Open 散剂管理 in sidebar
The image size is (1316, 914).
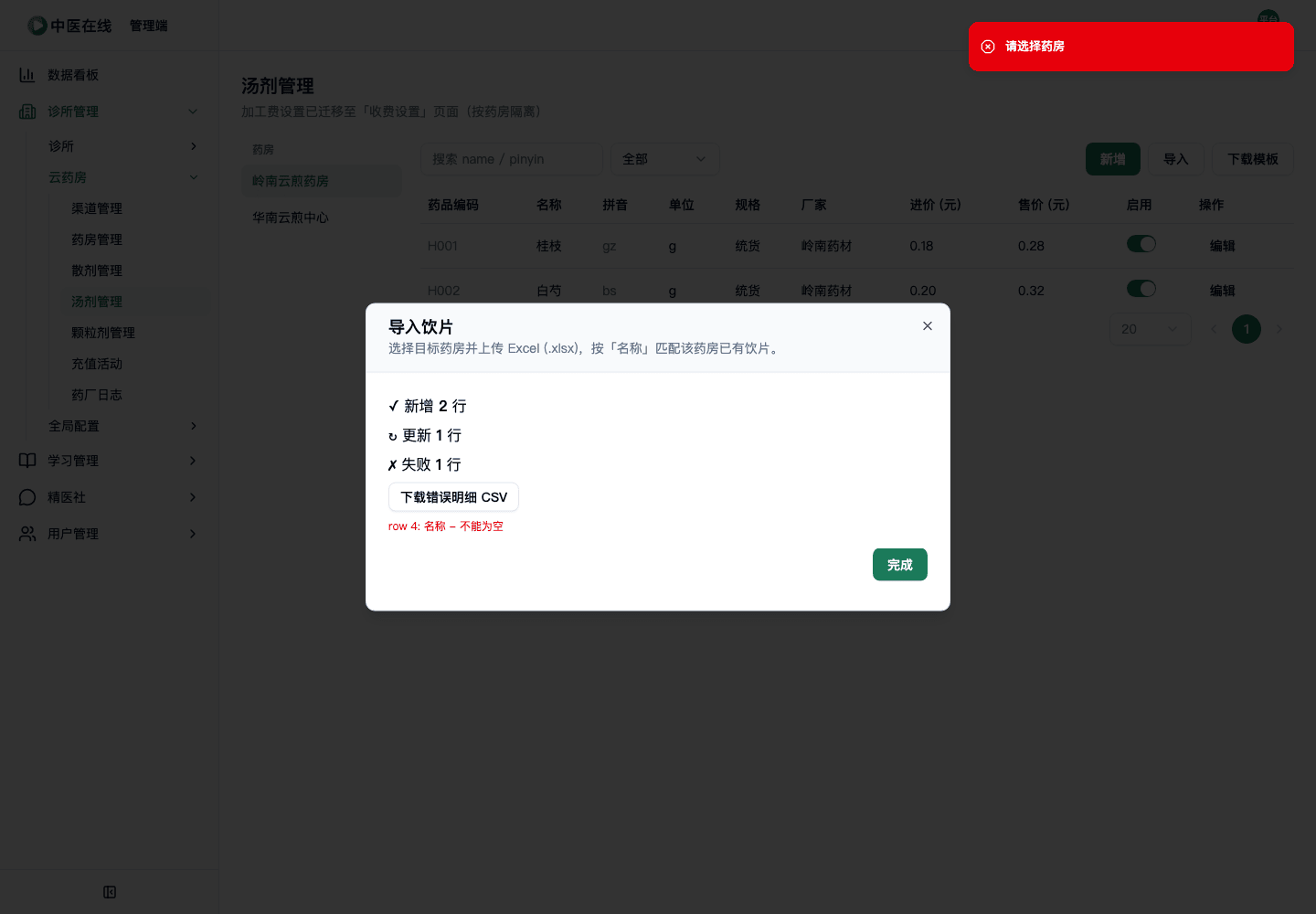pos(97,271)
